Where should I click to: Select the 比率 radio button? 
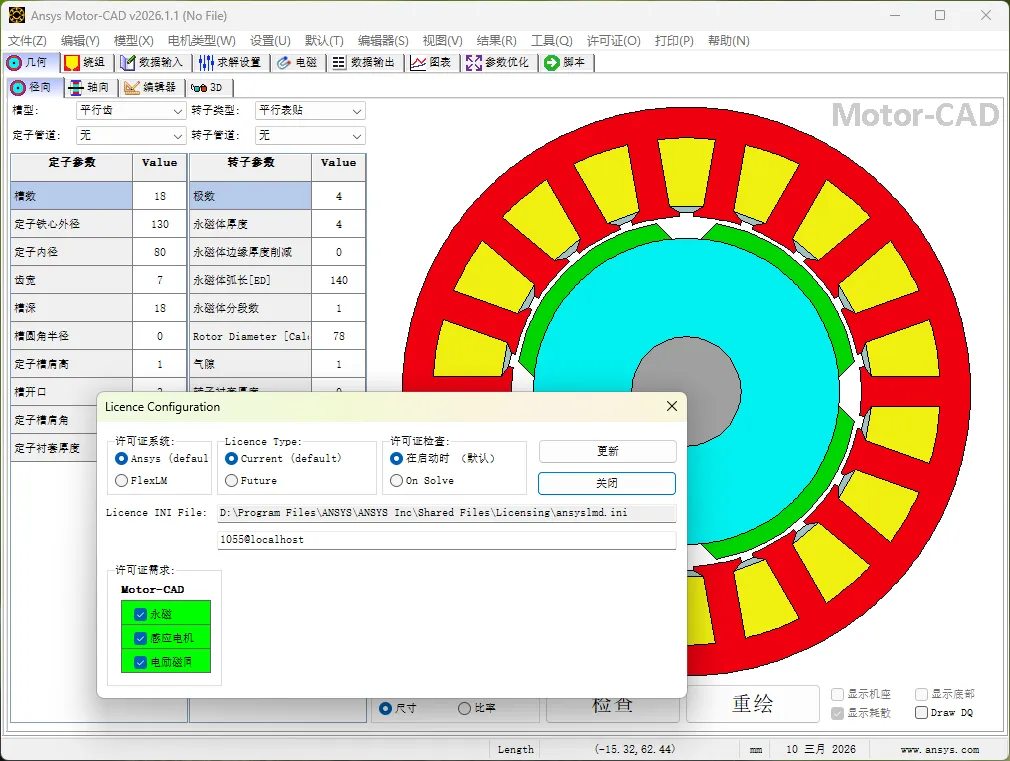[464, 708]
